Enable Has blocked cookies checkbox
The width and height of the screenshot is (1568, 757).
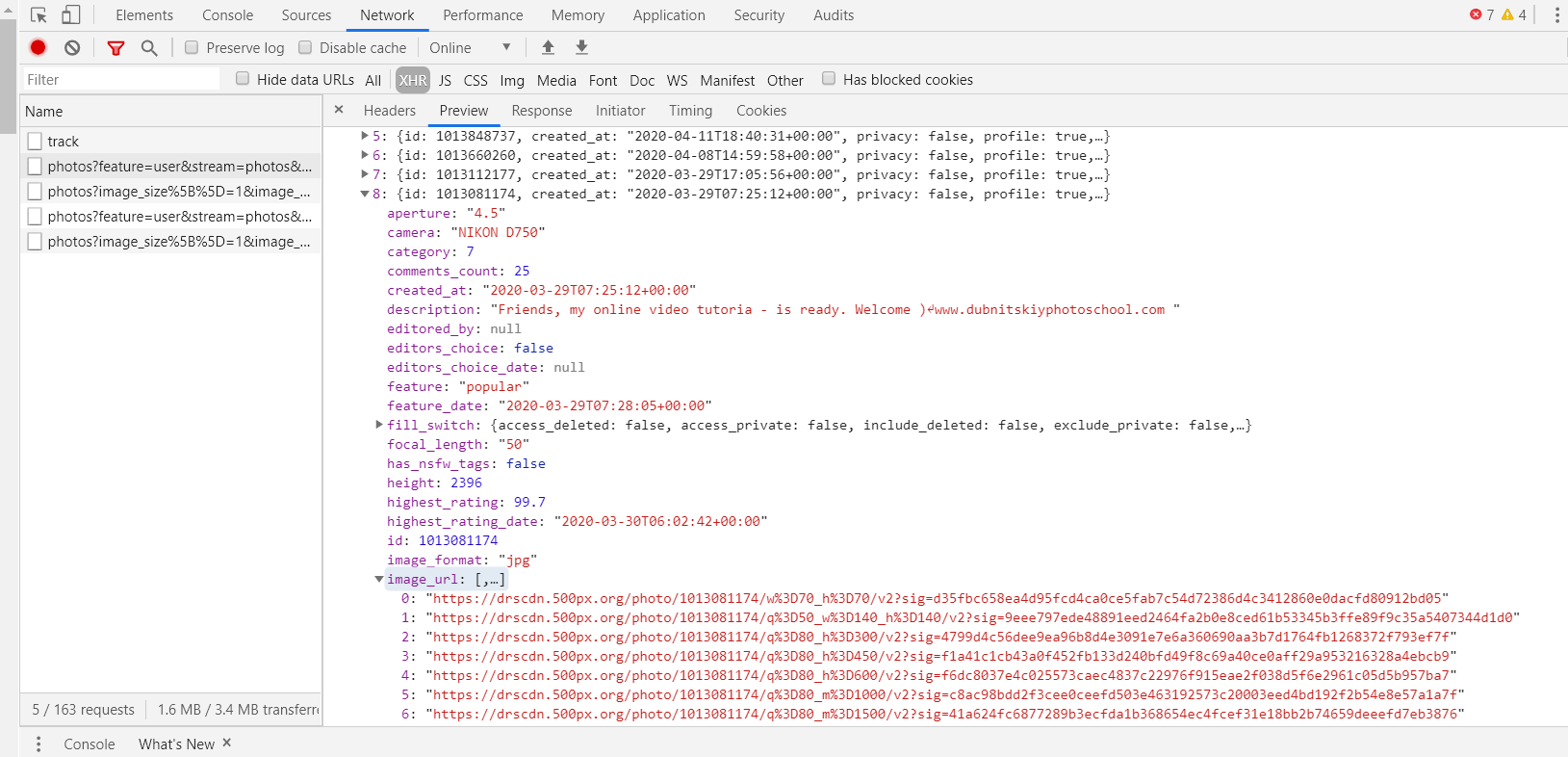point(829,79)
